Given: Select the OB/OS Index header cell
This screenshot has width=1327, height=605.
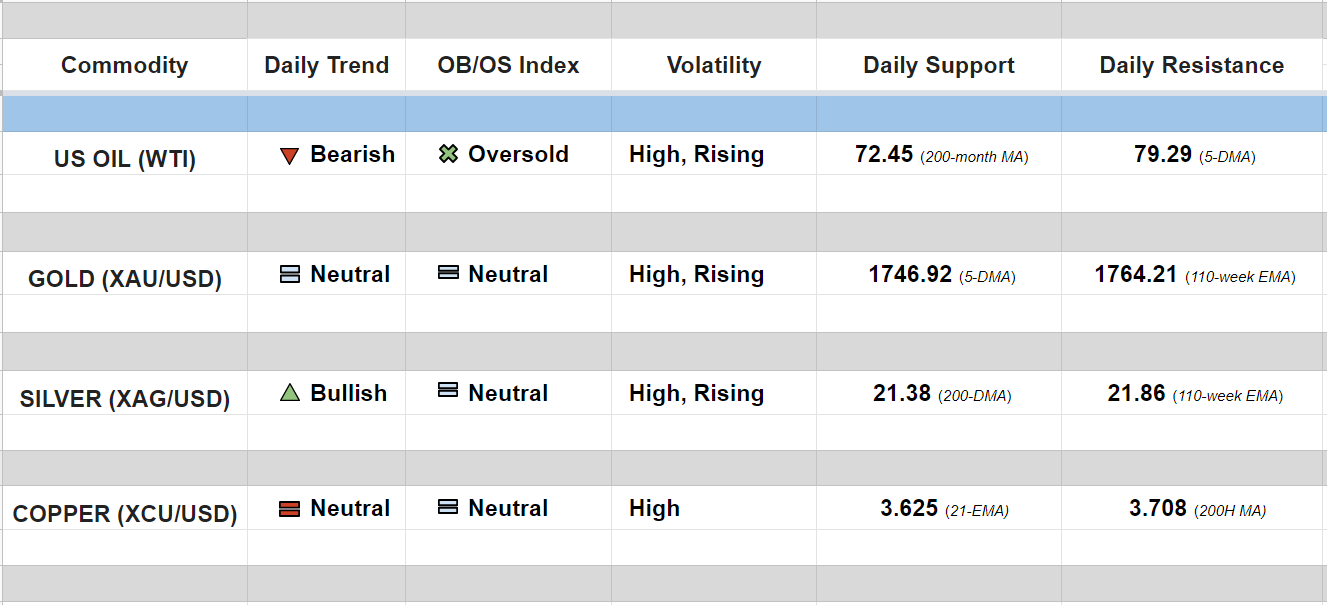Looking at the screenshot, I should pyautogui.click(x=508, y=66).
